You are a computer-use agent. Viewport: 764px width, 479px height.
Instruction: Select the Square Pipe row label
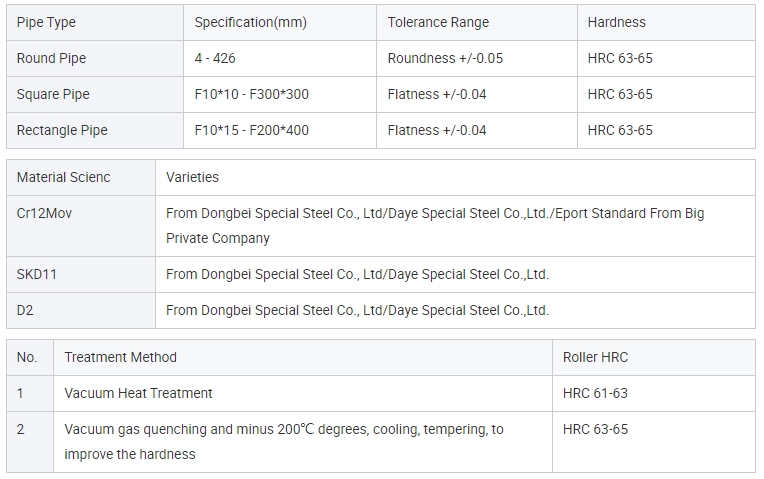95,95
